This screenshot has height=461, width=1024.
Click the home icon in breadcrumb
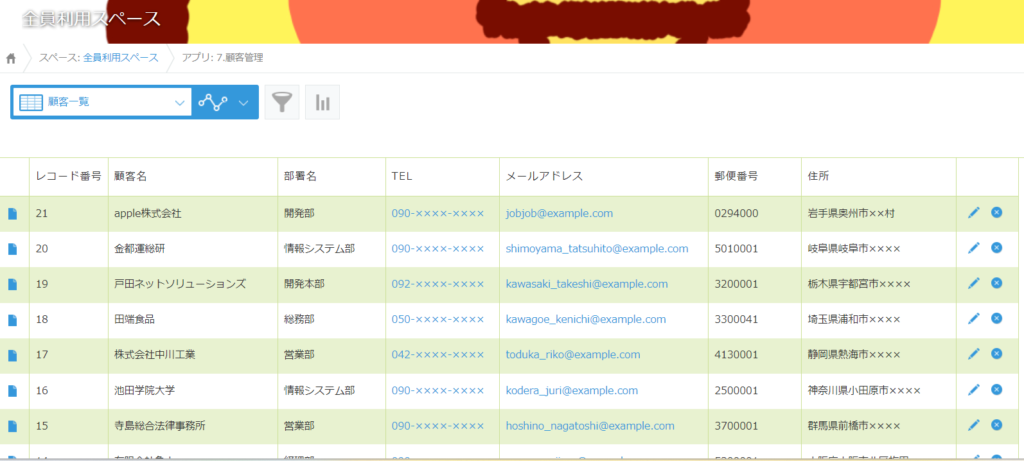11,58
